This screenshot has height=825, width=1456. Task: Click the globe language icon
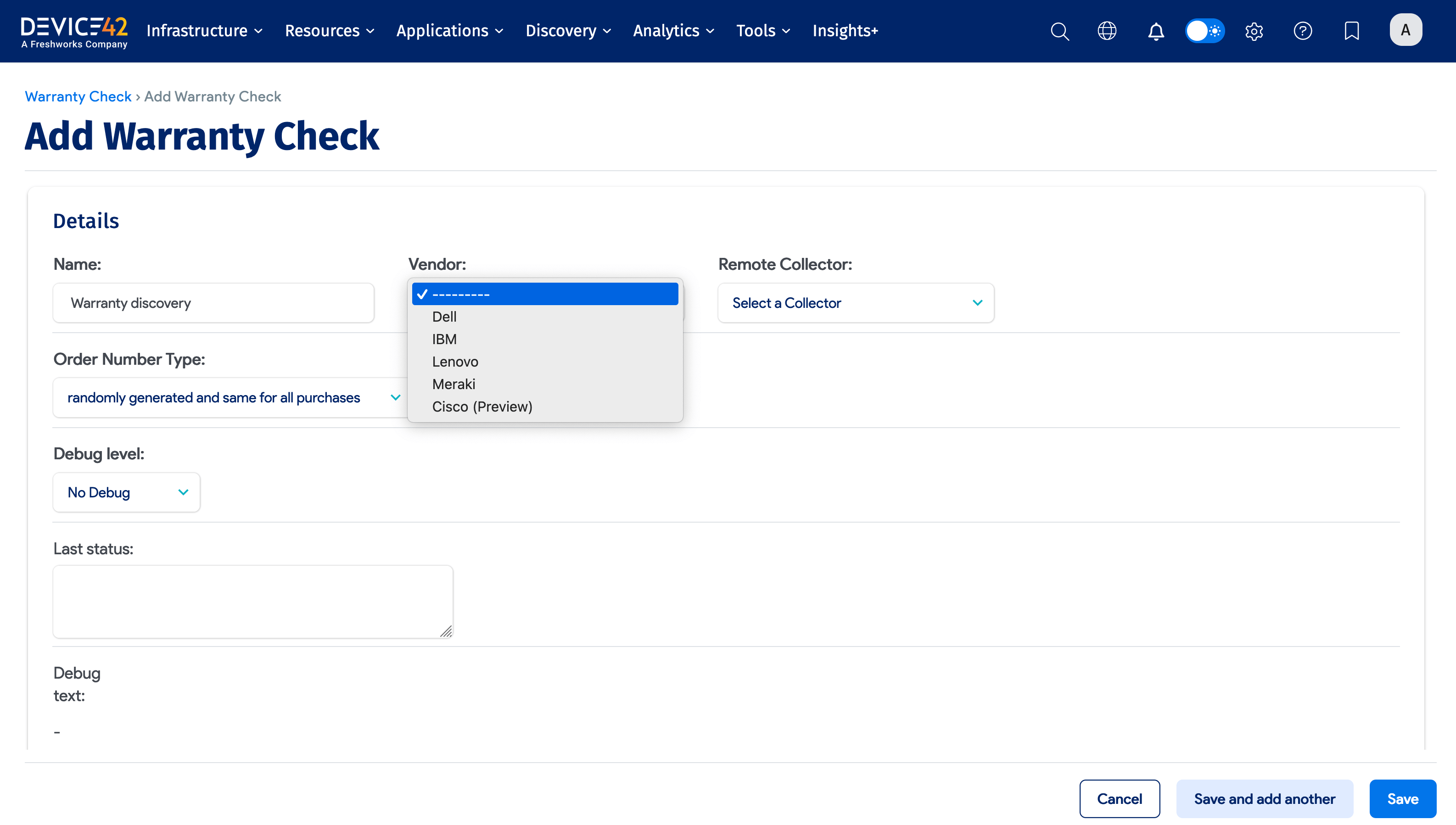tap(1107, 31)
